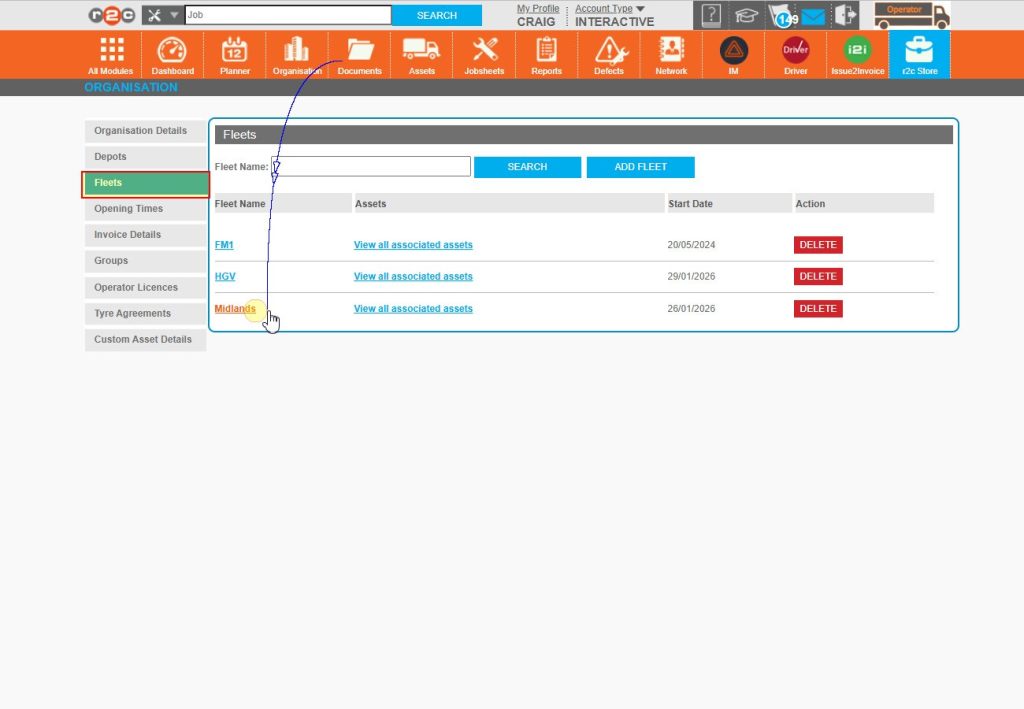Delete the HGV fleet

818,276
